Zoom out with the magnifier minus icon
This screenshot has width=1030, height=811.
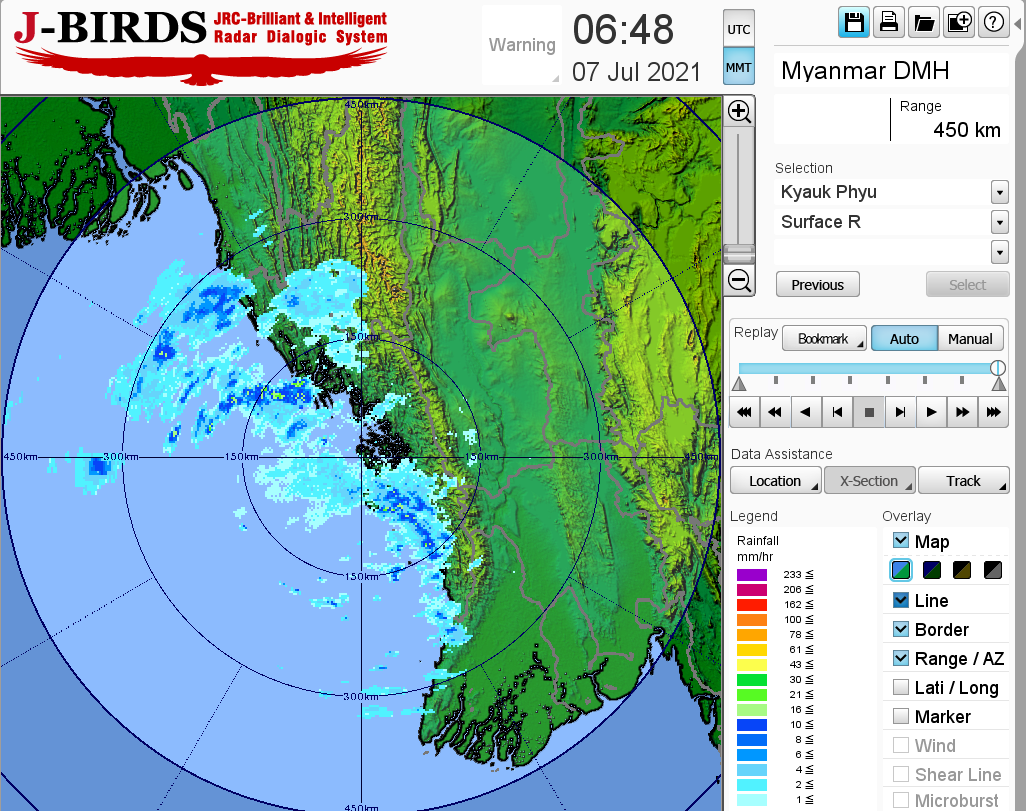pyautogui.click(x=739, y=281)
